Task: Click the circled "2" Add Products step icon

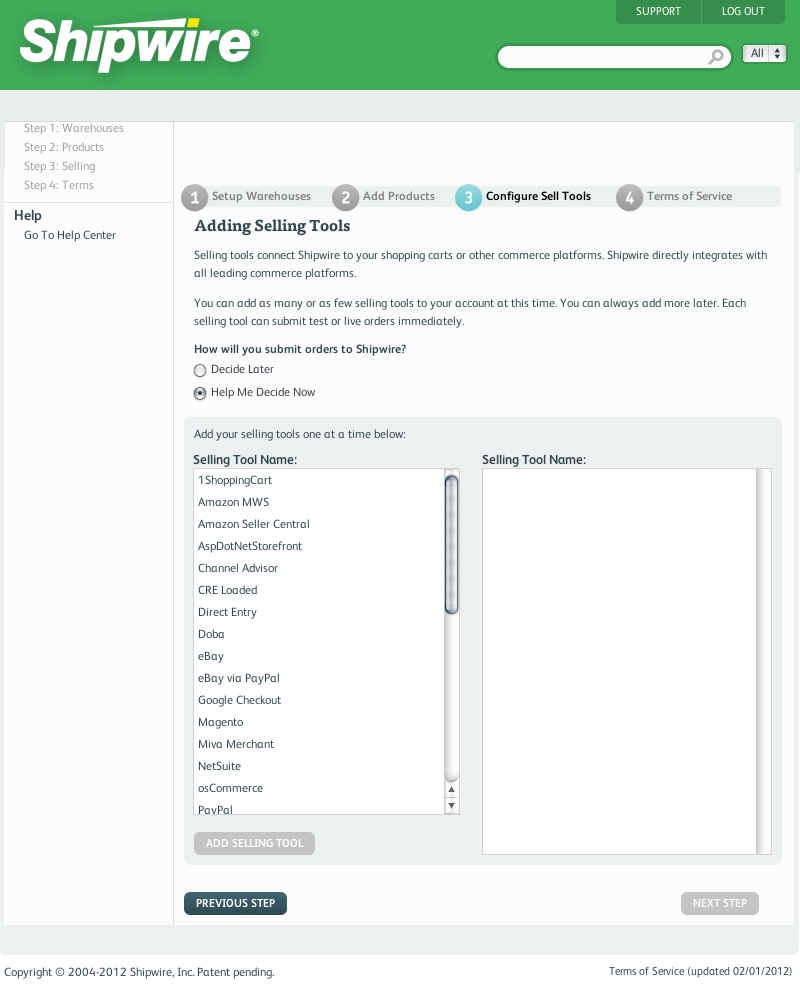Action: 345,197
